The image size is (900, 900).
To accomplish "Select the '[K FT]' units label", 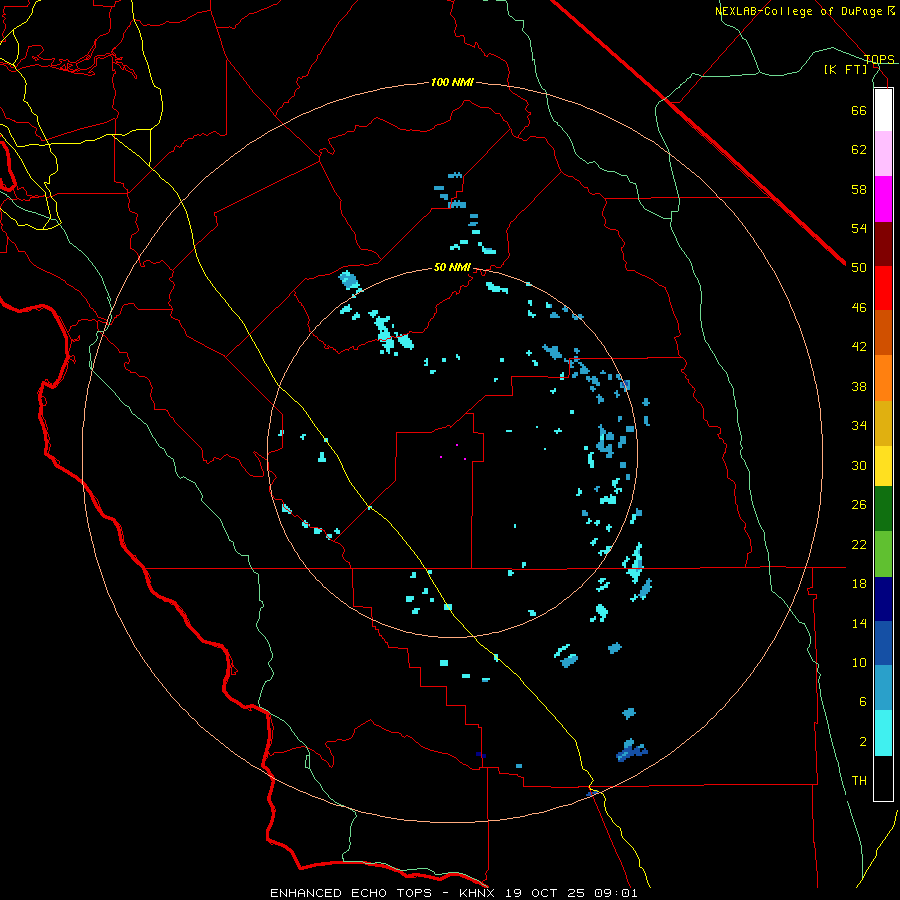I will click(845, 69).
